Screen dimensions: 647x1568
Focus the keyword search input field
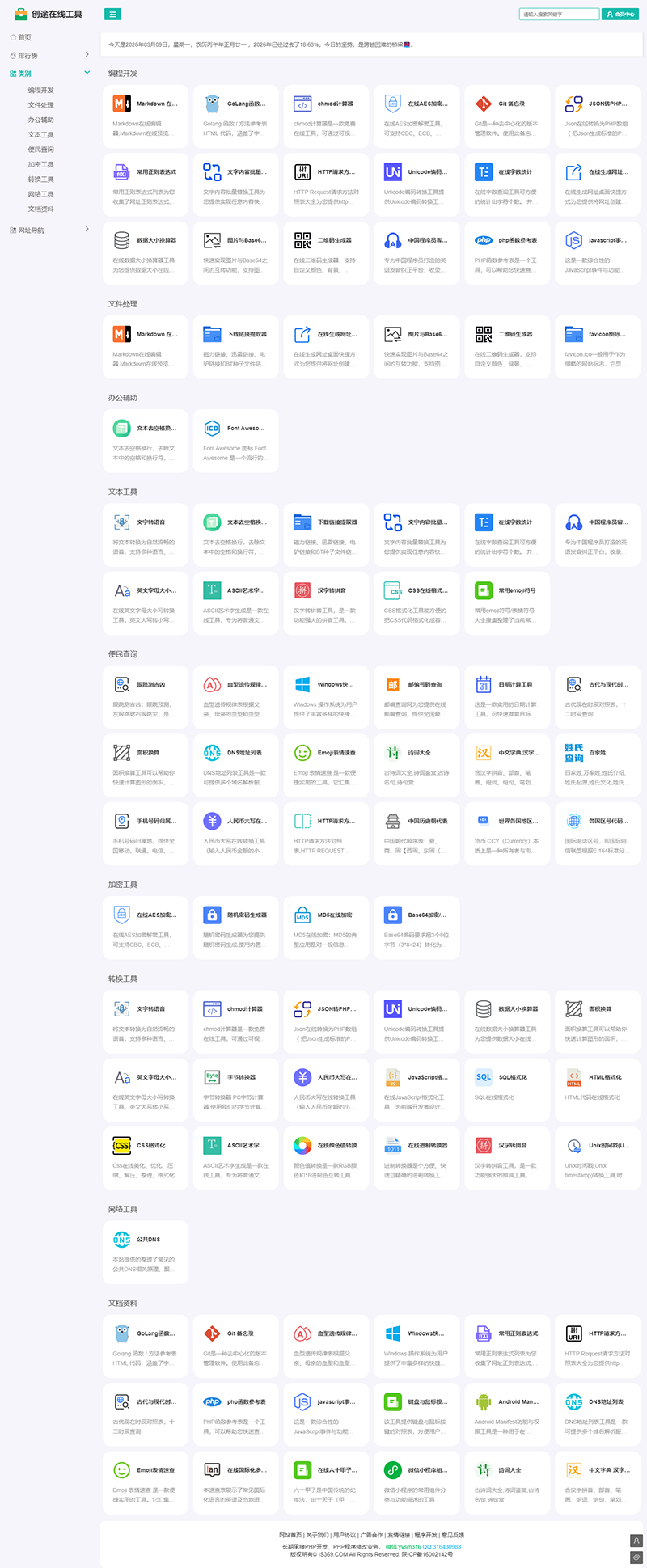(558, 14)
